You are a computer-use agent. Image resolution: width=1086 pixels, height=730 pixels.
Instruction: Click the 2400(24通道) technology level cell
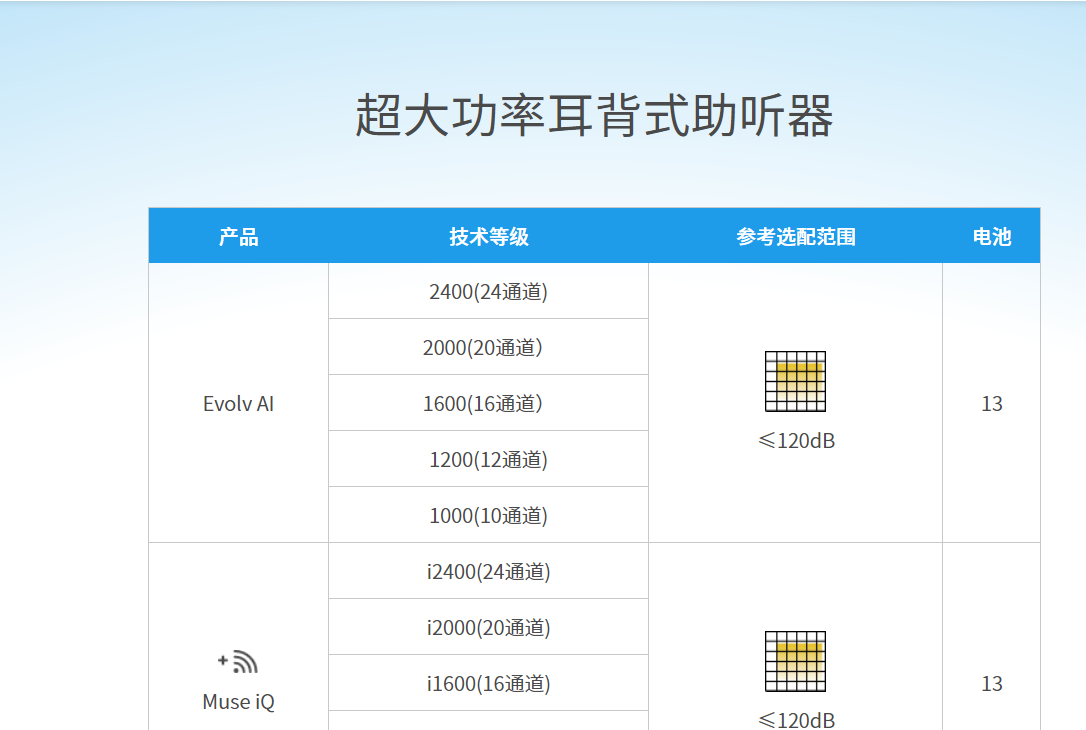click(x=488, y=292)
